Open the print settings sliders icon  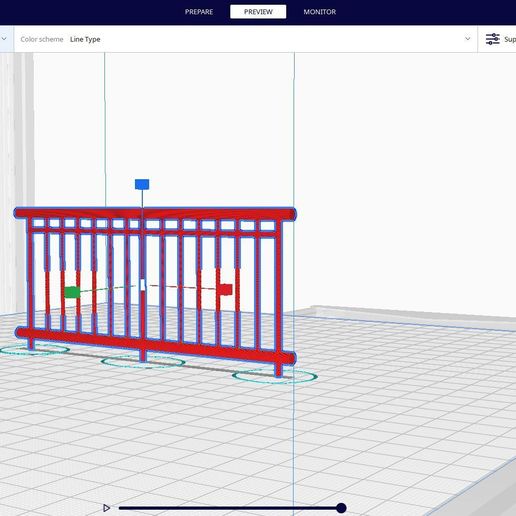(x=492, y=39)
